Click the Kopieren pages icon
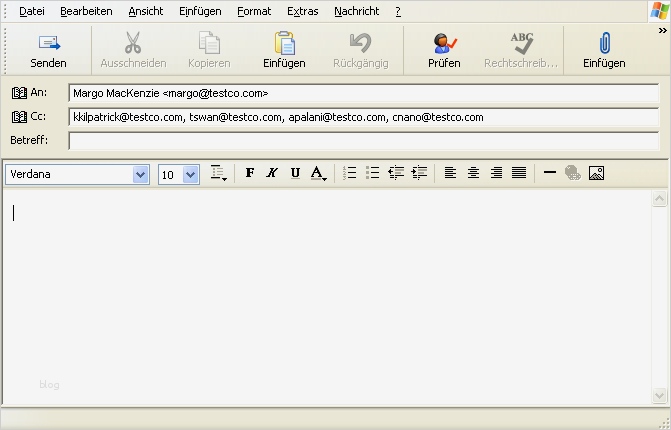The width and height of the screenshot is (671, 430). 209,43
